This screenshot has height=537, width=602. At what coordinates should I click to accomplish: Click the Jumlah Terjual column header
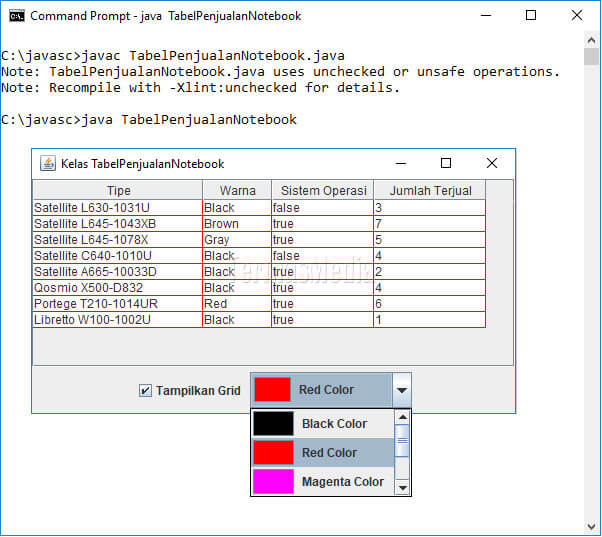(x=430, y=190)
